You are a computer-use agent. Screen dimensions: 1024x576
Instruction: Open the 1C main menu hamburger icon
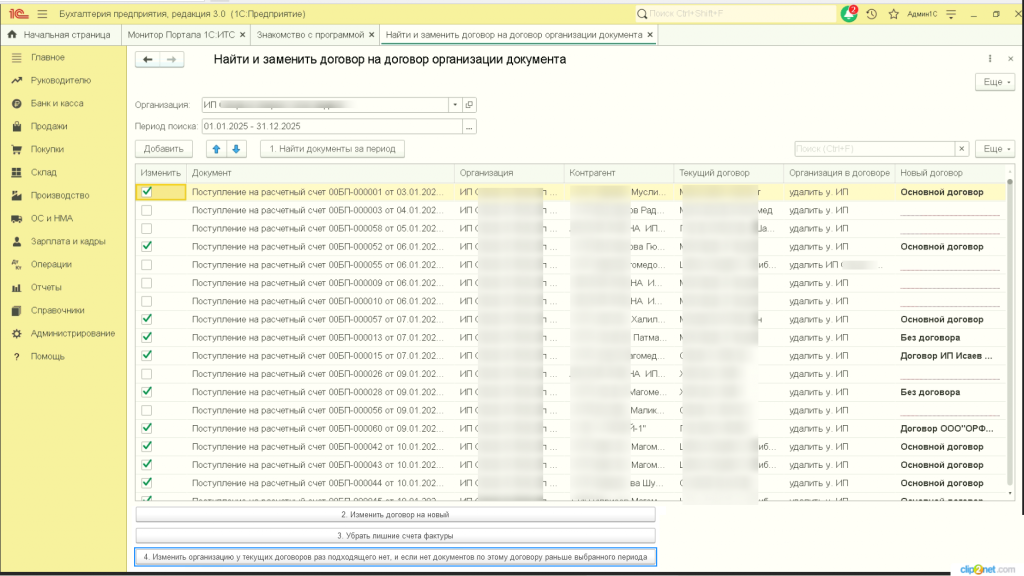pyautogui.click(x=42, y=13)
